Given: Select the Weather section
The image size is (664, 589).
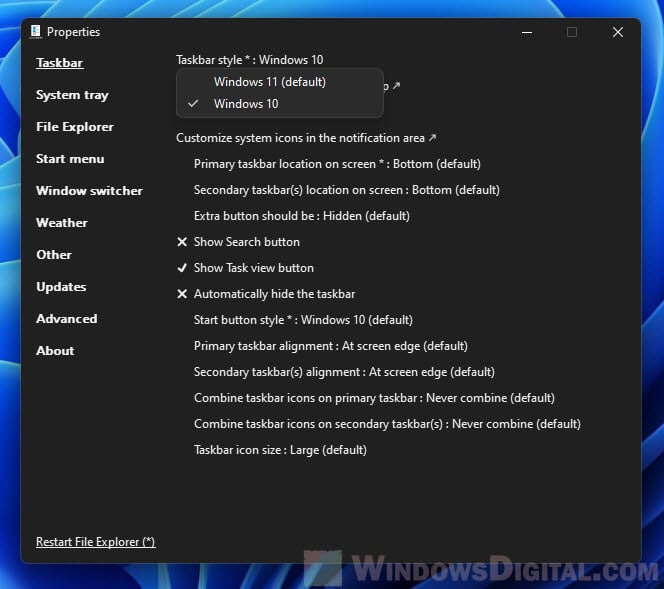Looking at the screenshot, I should pos(62,223).
